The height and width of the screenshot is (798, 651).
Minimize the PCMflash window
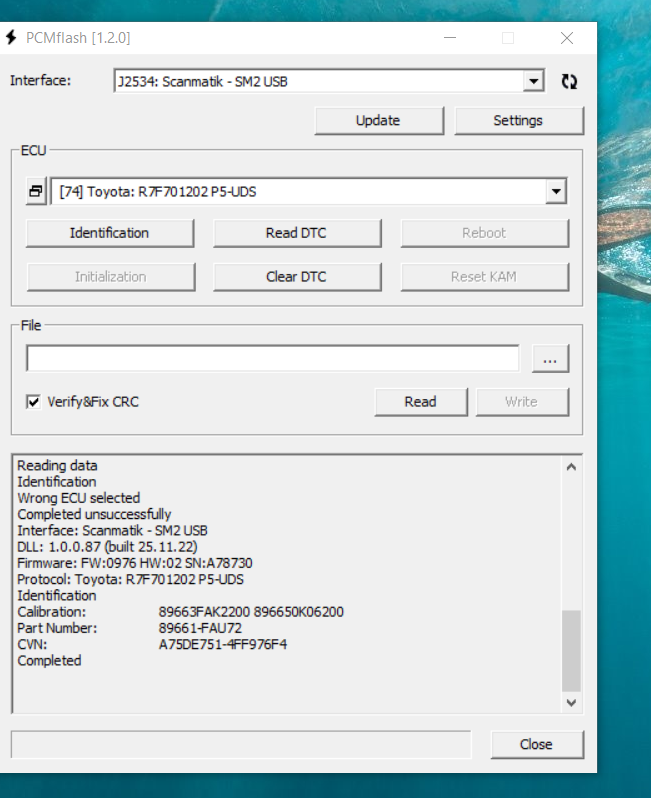pyautogui.click(x=450, y=38)
